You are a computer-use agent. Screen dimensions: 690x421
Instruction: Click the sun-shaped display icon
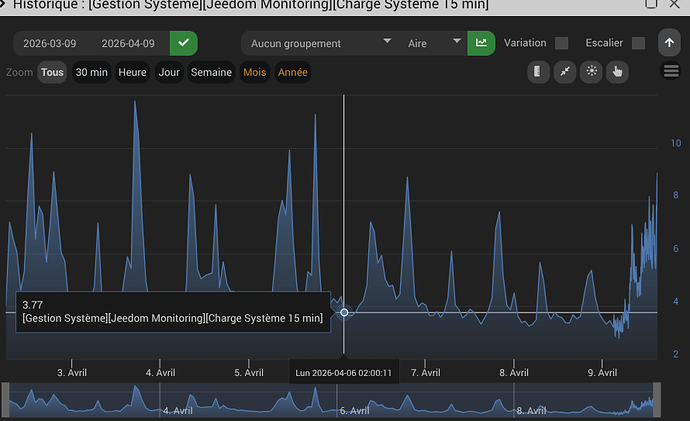click(x=591, y=71)
